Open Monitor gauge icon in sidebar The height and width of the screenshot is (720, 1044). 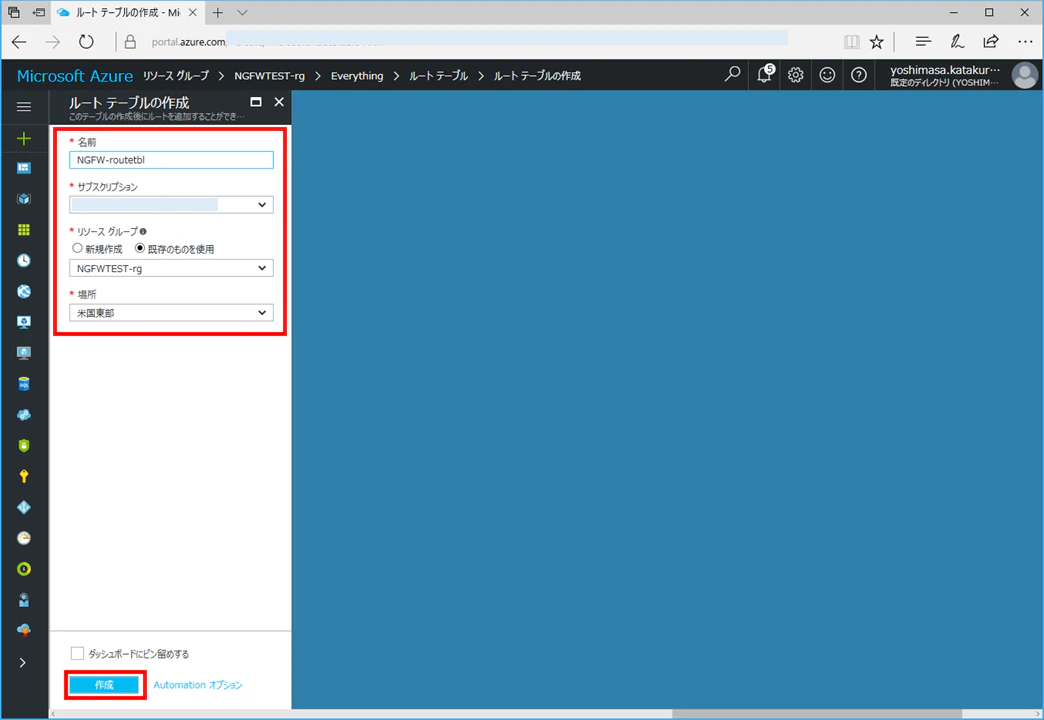coord(24,538)
